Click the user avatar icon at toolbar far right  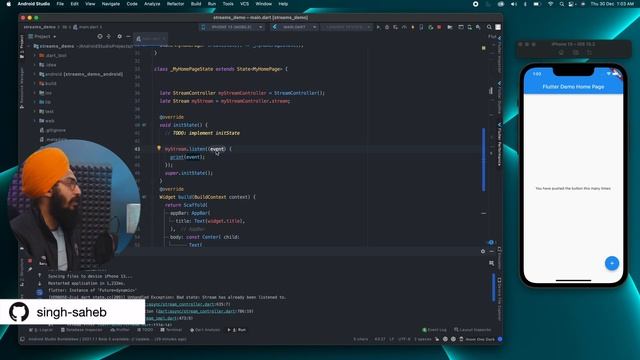[498, 27]
